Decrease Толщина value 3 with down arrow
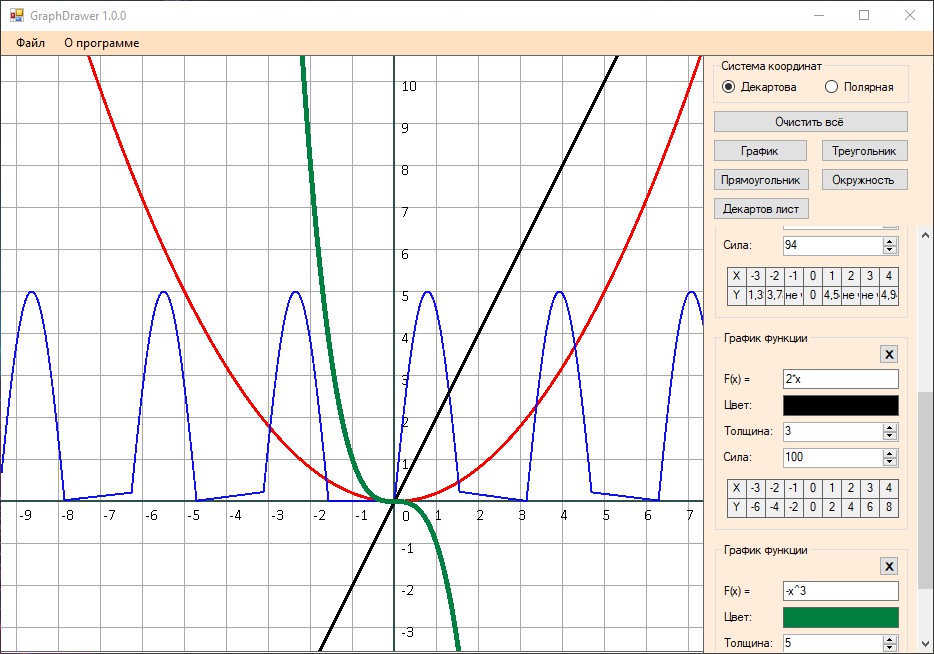The height and width of the screenshot is (654, 934). coord(890,435)
